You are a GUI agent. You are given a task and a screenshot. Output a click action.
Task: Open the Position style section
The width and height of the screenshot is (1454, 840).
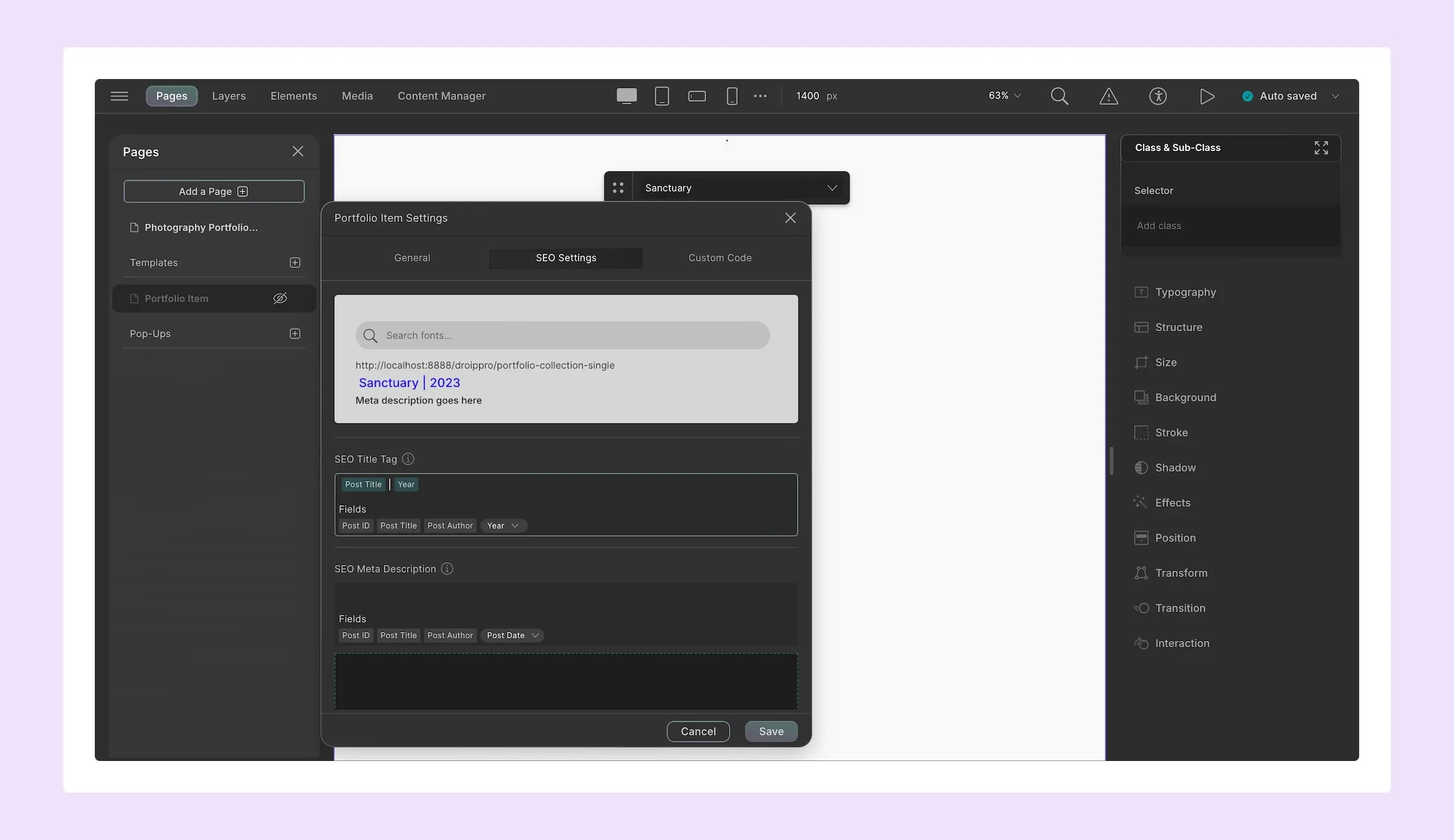pos(1165,538)
